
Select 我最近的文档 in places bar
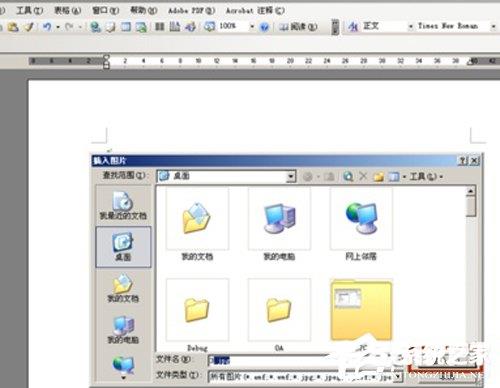point(123,206)
